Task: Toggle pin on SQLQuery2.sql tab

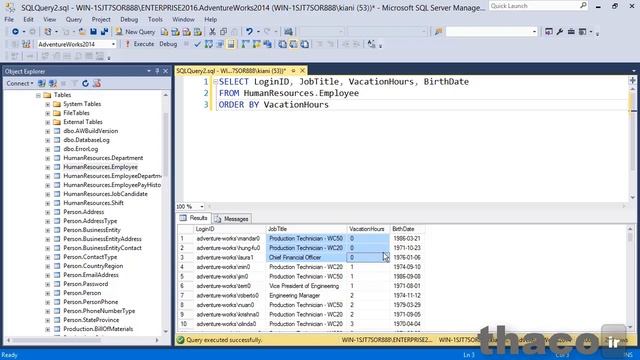Action: (x=293, y=71)
